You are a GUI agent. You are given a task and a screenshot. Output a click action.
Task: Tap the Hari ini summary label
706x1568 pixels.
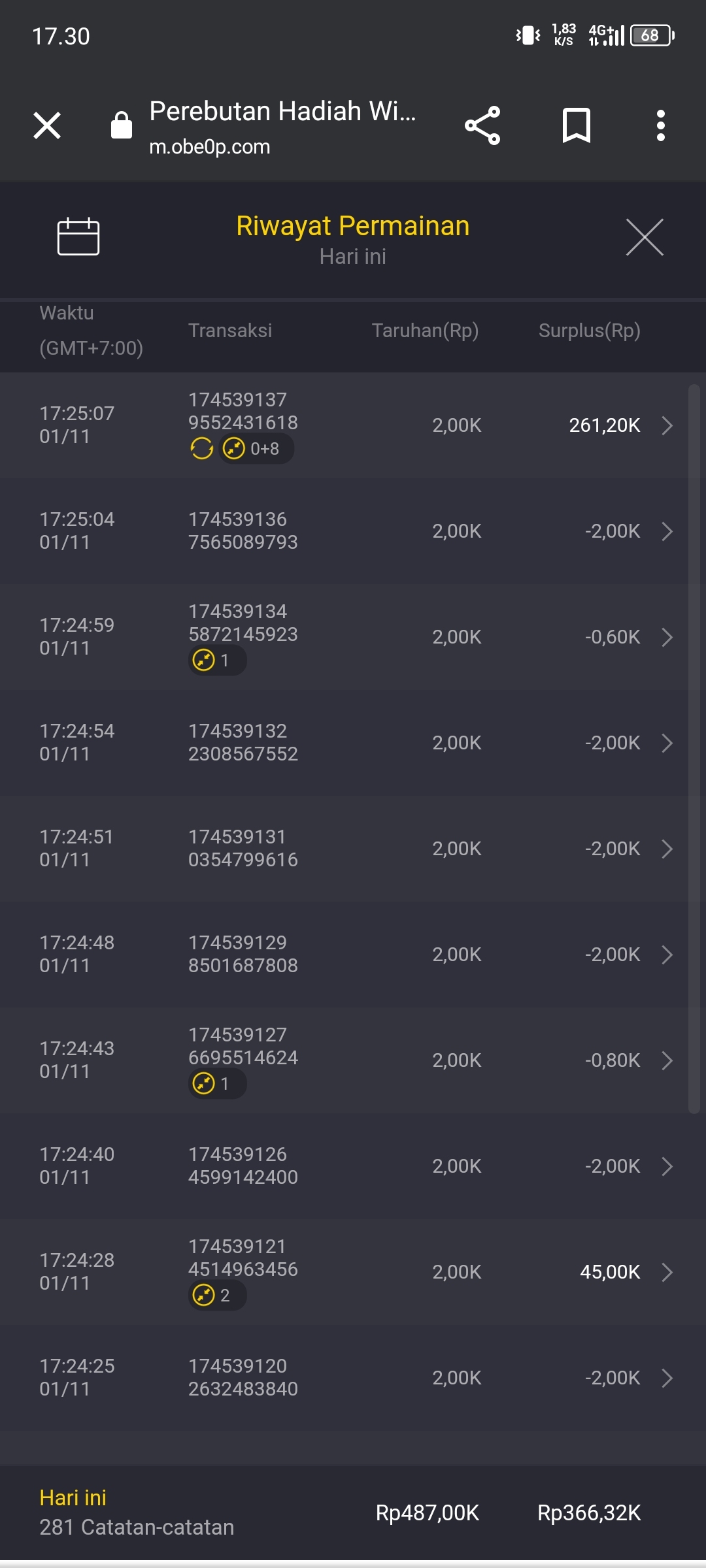73,1497
